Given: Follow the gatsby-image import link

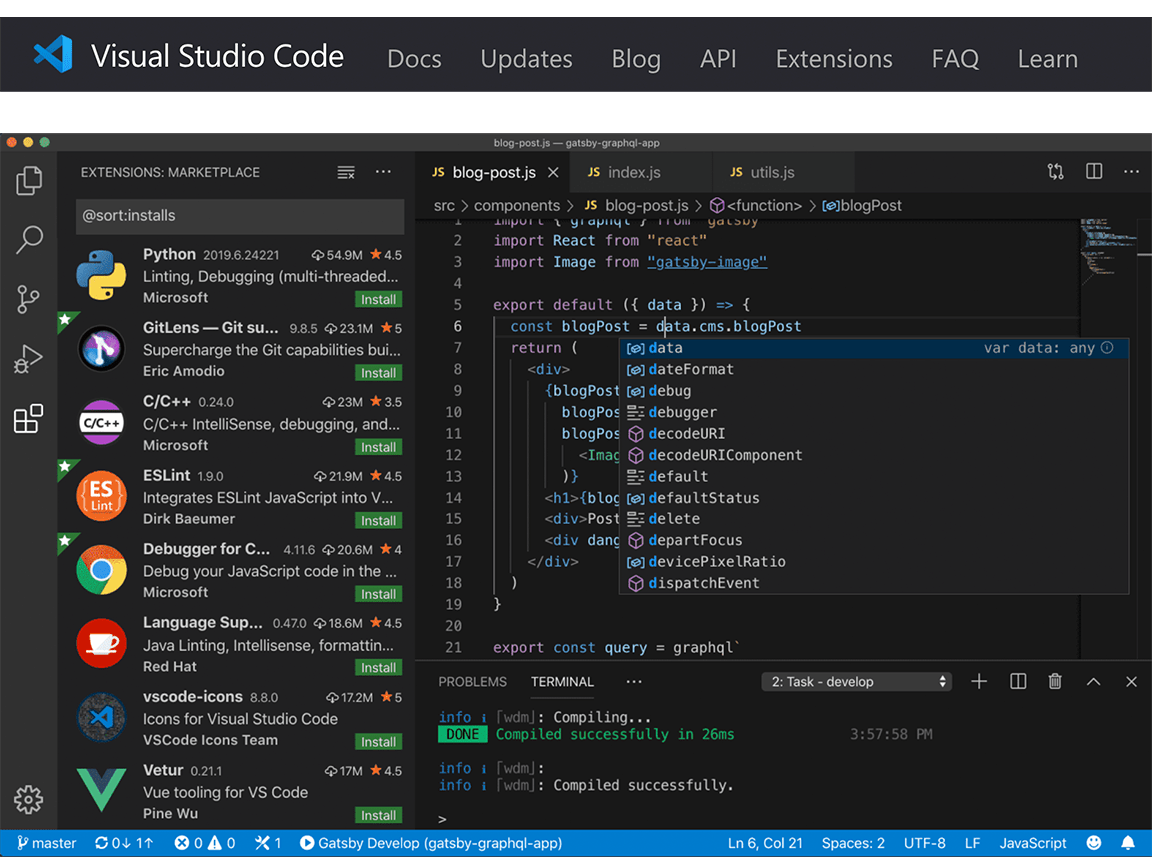Looking at the screenshot, I should [x=707, y=262].
